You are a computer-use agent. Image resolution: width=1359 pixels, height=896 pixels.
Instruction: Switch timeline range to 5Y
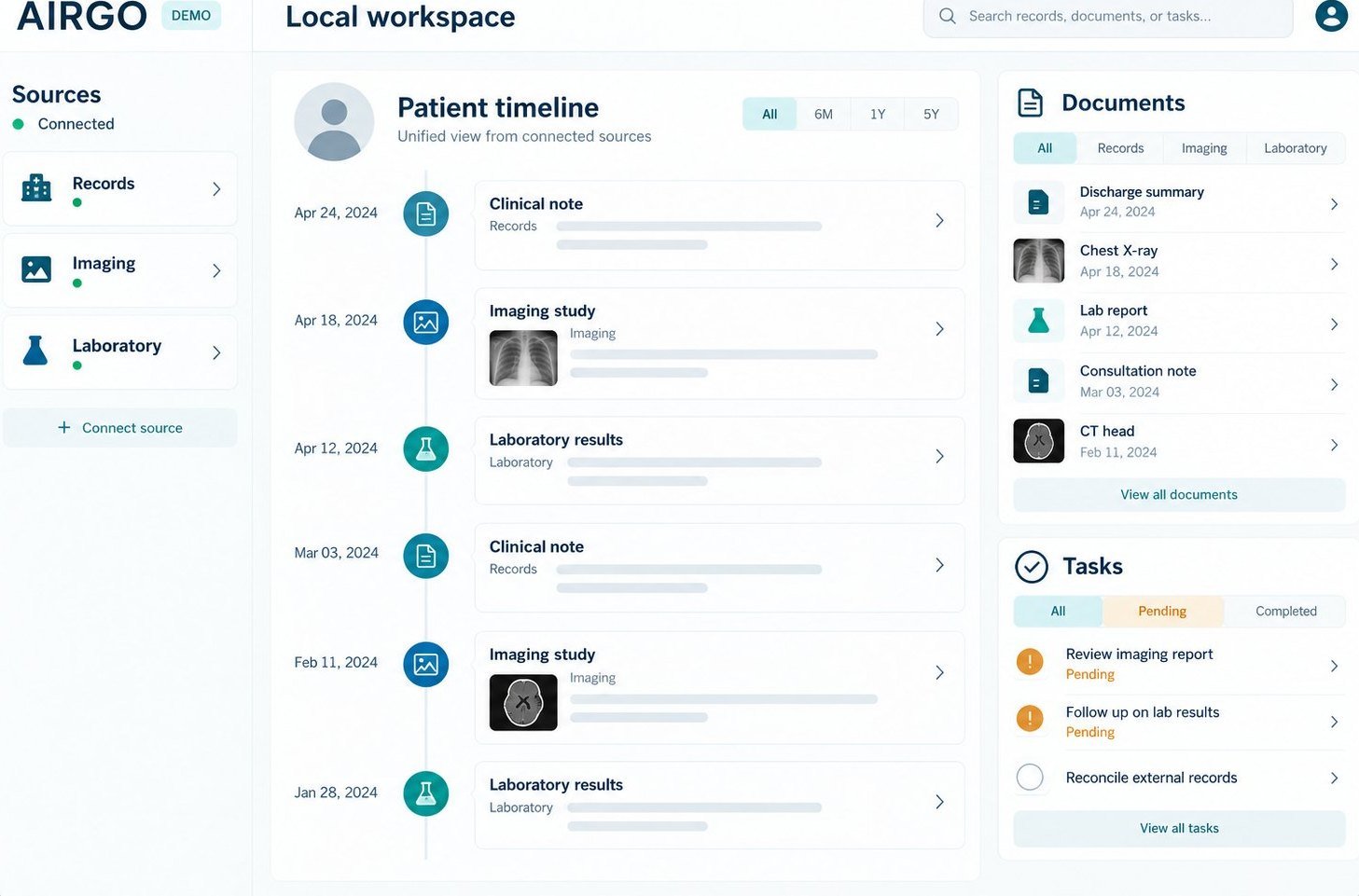931,114
